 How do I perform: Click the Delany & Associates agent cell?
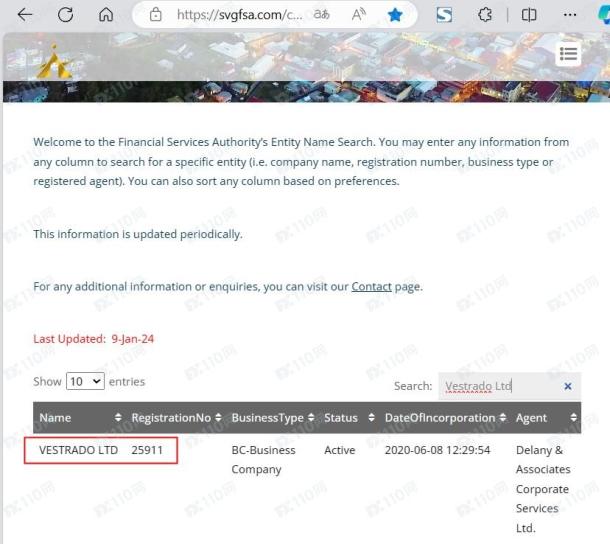tap(543, 489)
